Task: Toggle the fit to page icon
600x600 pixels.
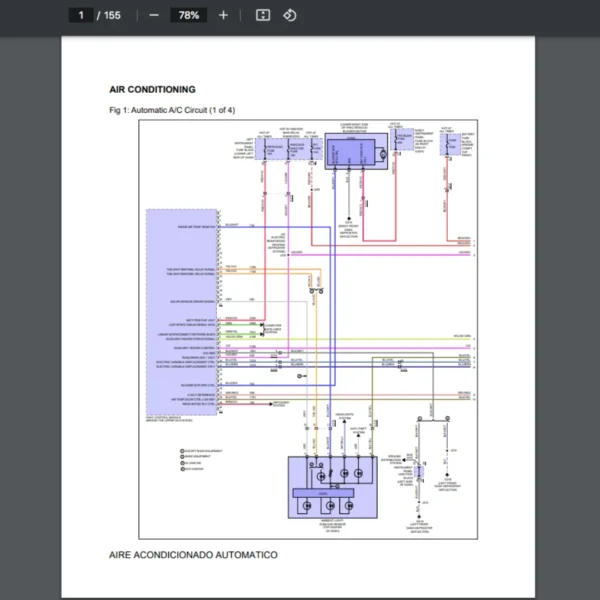Action: tap(262, 15)
